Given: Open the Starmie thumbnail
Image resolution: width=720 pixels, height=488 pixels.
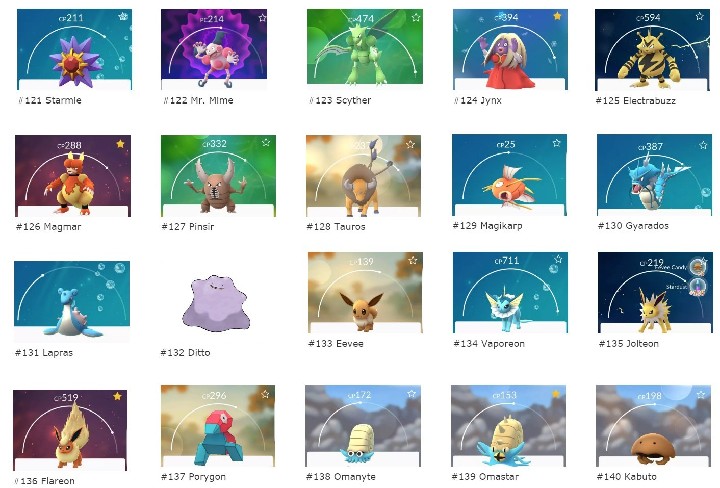Looking at the screenshot, I should pos(74,49).
